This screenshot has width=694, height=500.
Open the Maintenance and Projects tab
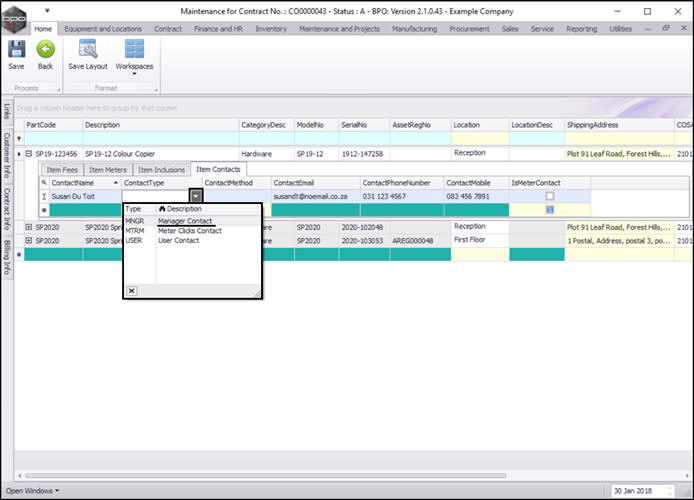[339, 29]
